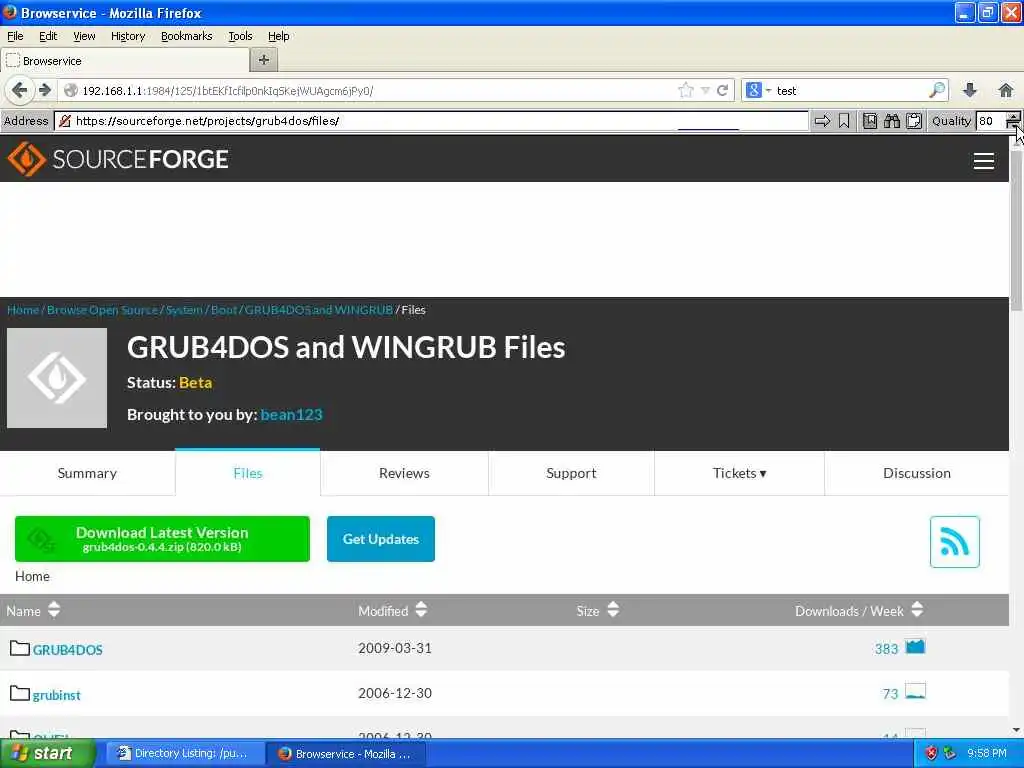The image size is (1024, 768).
Task: Switch to the Reviews tab
Action: click(404, 473)
